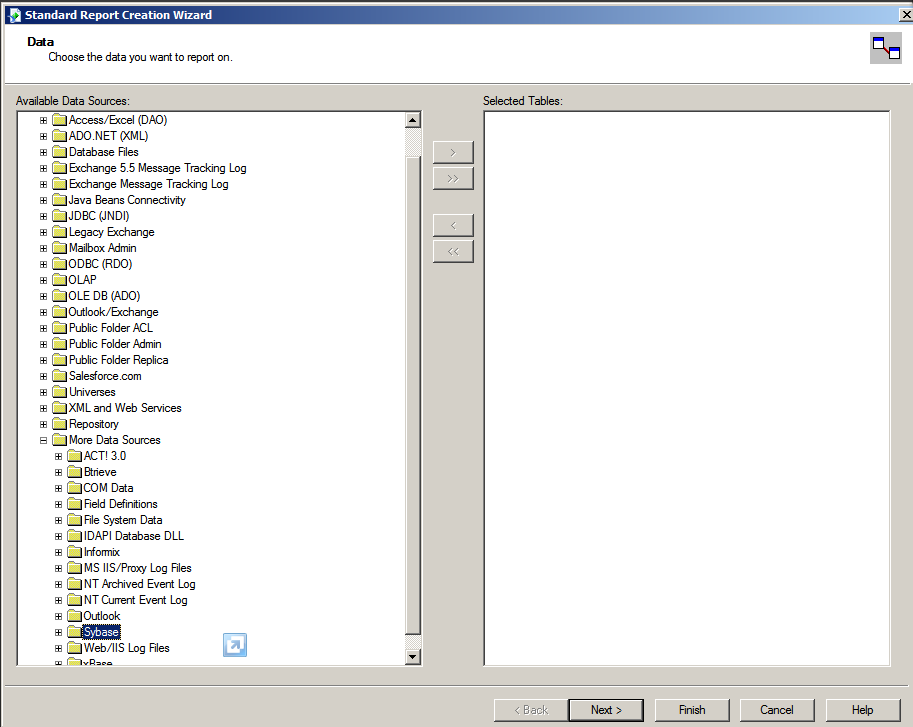Open Help for the wizard

pos(862,710)
